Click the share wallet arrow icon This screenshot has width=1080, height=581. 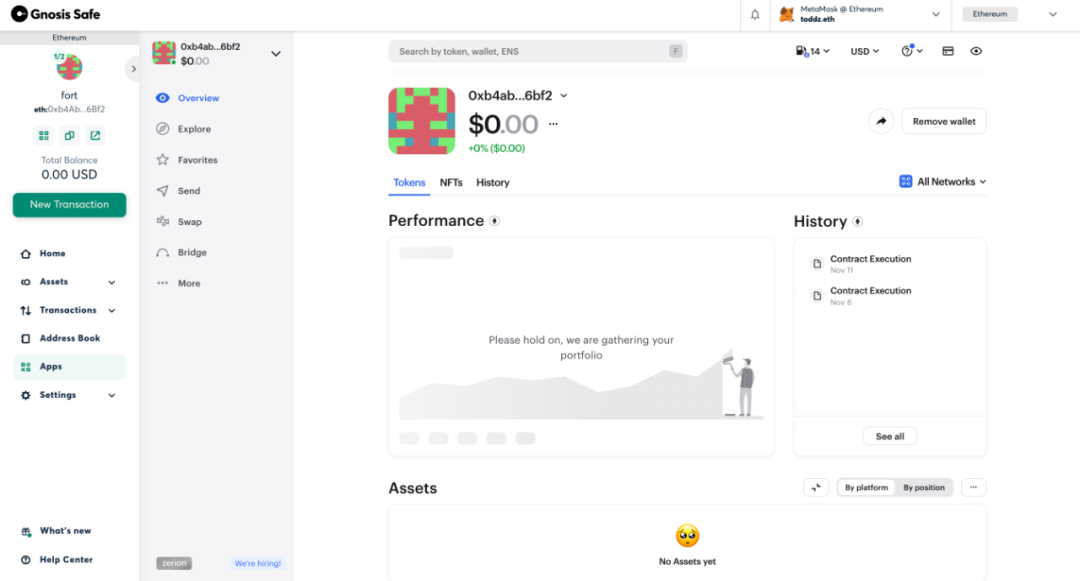(881, 121)
